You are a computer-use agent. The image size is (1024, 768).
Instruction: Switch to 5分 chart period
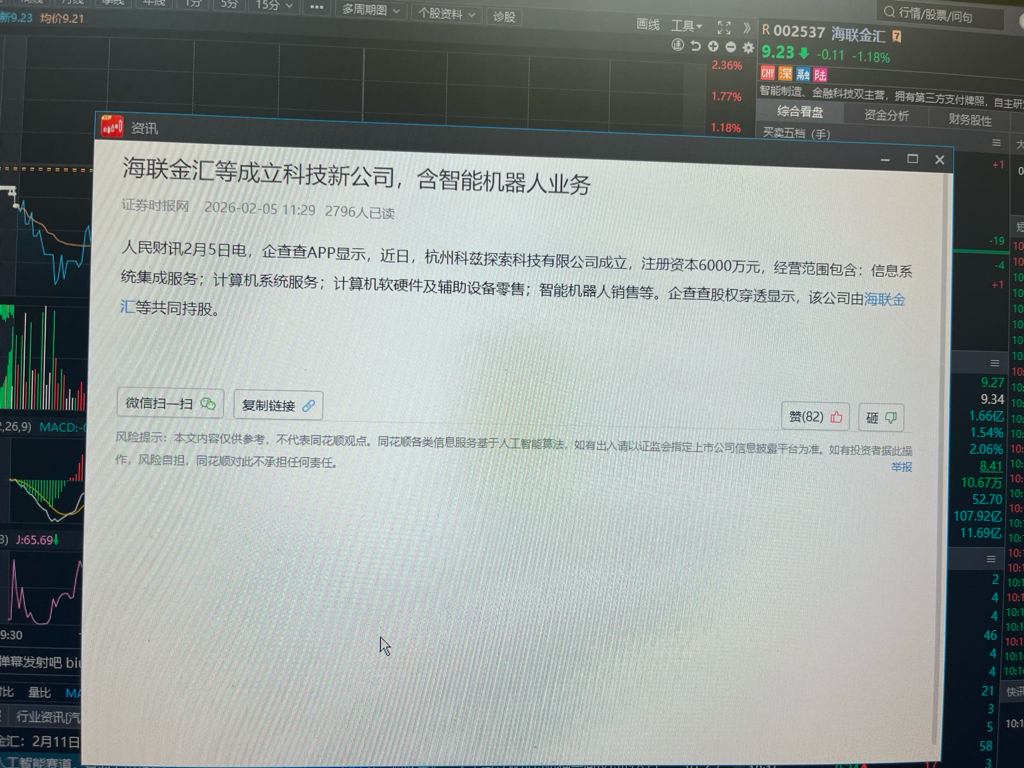click(x=229, y=5)
